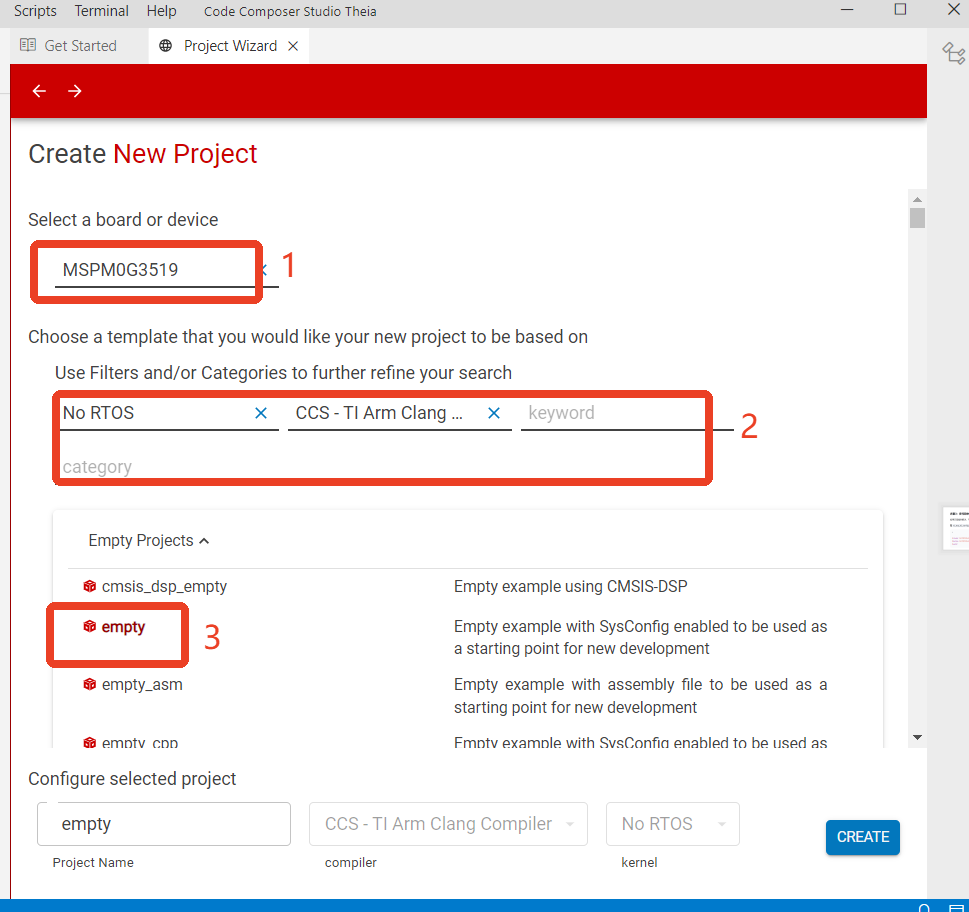Select the empty project template
The height and width of the screenshot is (912, 969).
(x=123, y=627)
